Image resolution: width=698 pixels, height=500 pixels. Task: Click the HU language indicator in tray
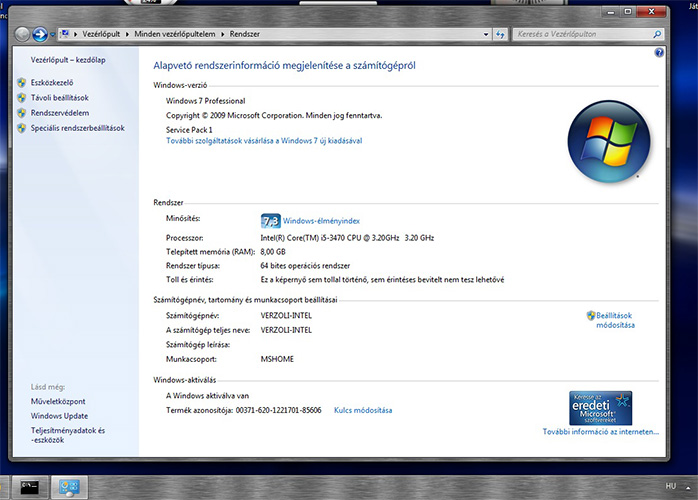[x=670, y=486]
